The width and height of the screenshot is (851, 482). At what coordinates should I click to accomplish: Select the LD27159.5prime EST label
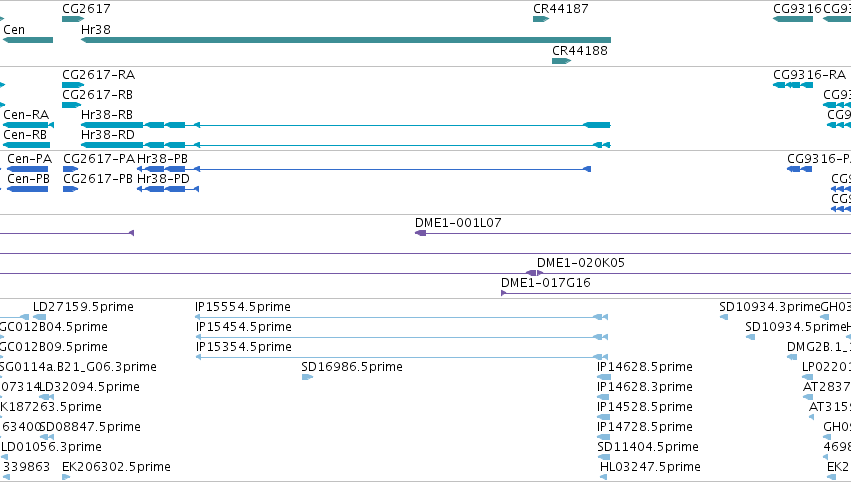point(83,307)
